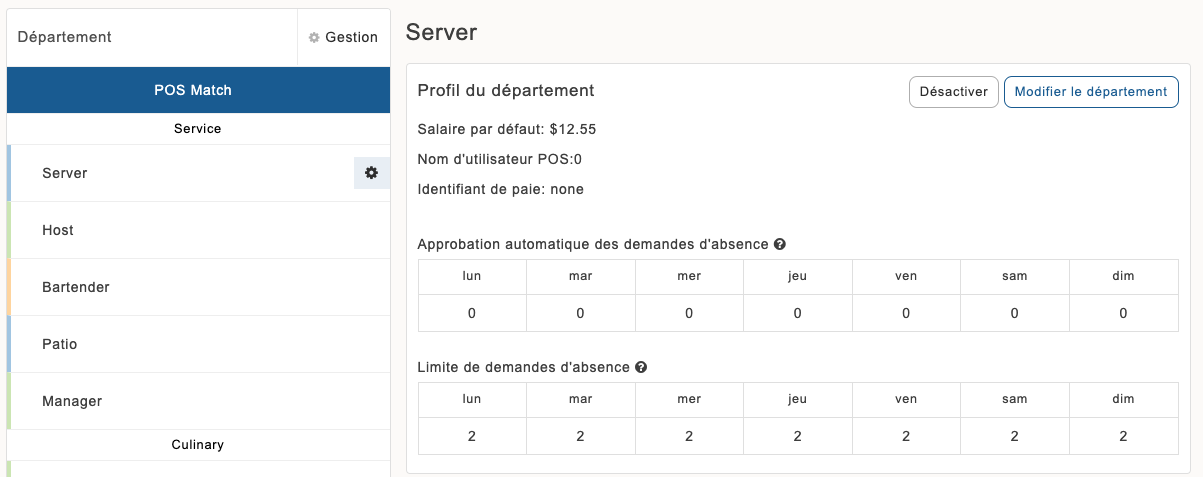Viewport: 1203px width, 477px height.
Task: Click the lun auto-approval value cell
Action: pos(472,313)
